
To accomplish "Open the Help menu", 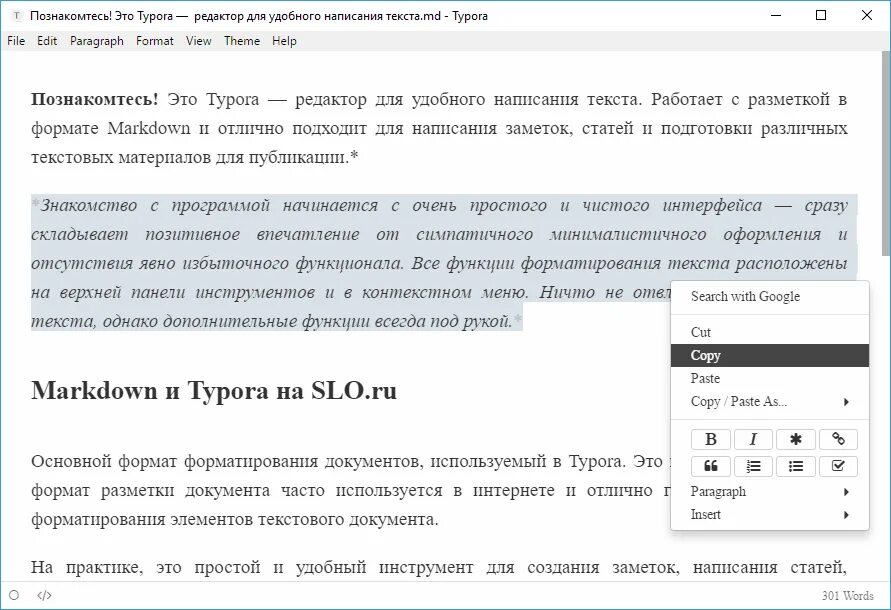I will tap(284, 41).
